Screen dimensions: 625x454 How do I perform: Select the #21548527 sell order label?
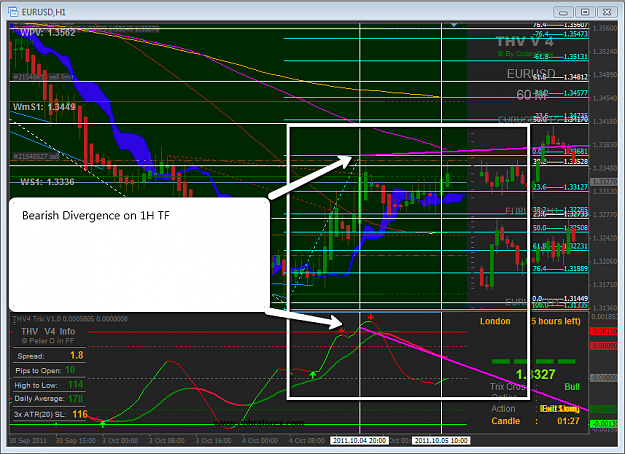[x=36, y=157]
